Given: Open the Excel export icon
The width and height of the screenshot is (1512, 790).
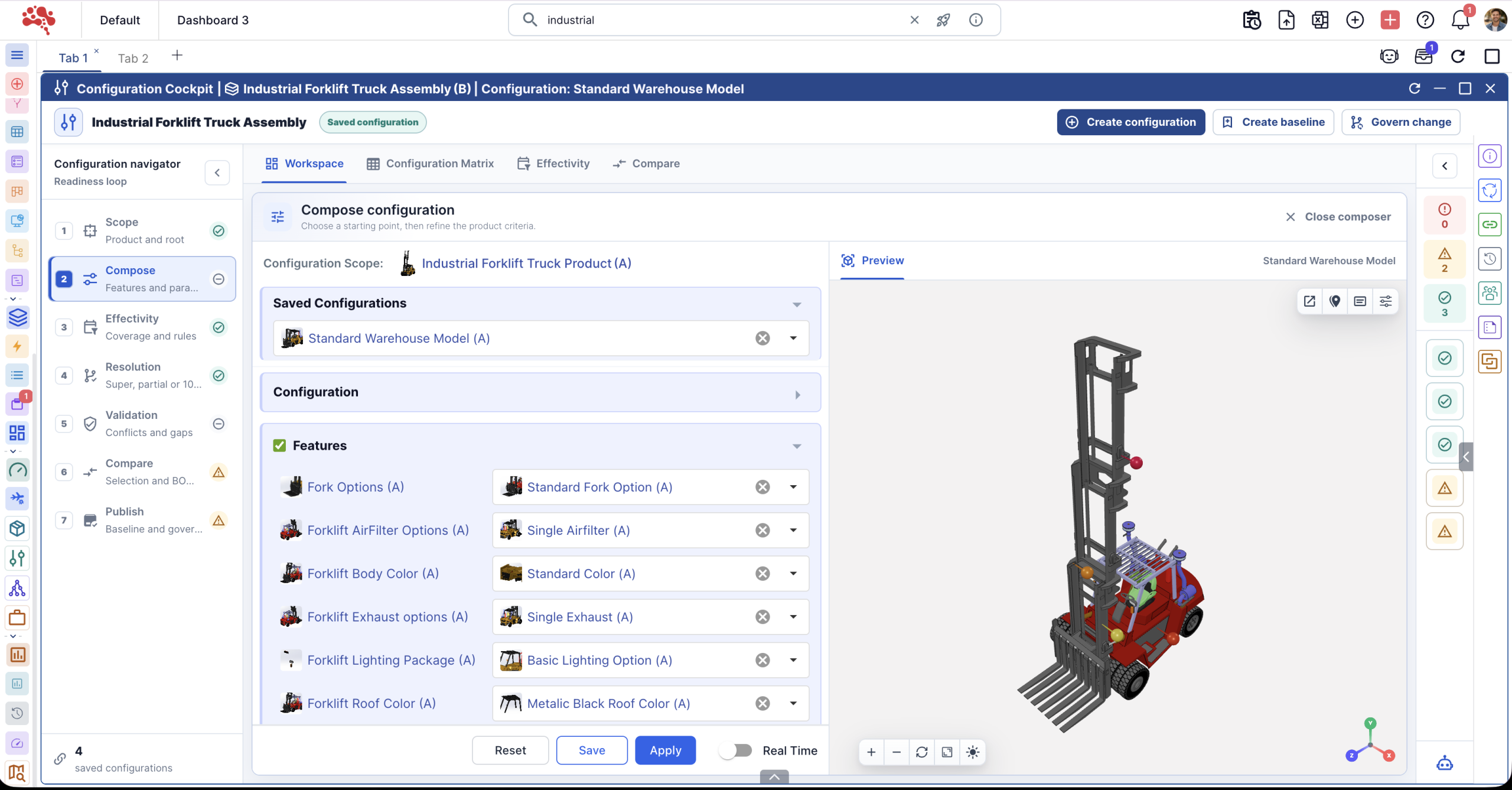Looking at the screenshot, I should 1321,20.
